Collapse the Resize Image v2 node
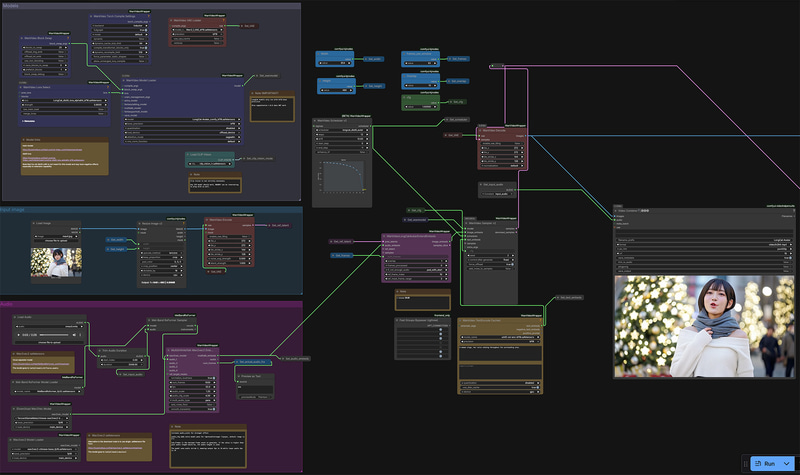Screen dimensions: 800x475 pos(140,224)
